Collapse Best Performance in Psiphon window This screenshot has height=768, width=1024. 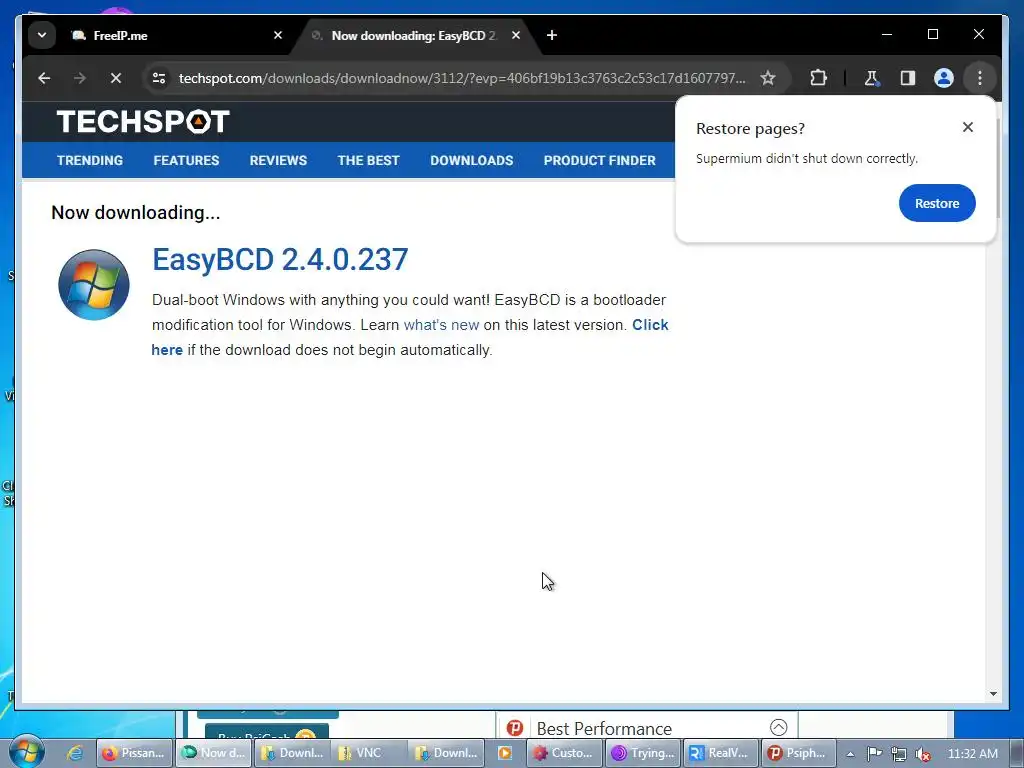tap(778, 727)
